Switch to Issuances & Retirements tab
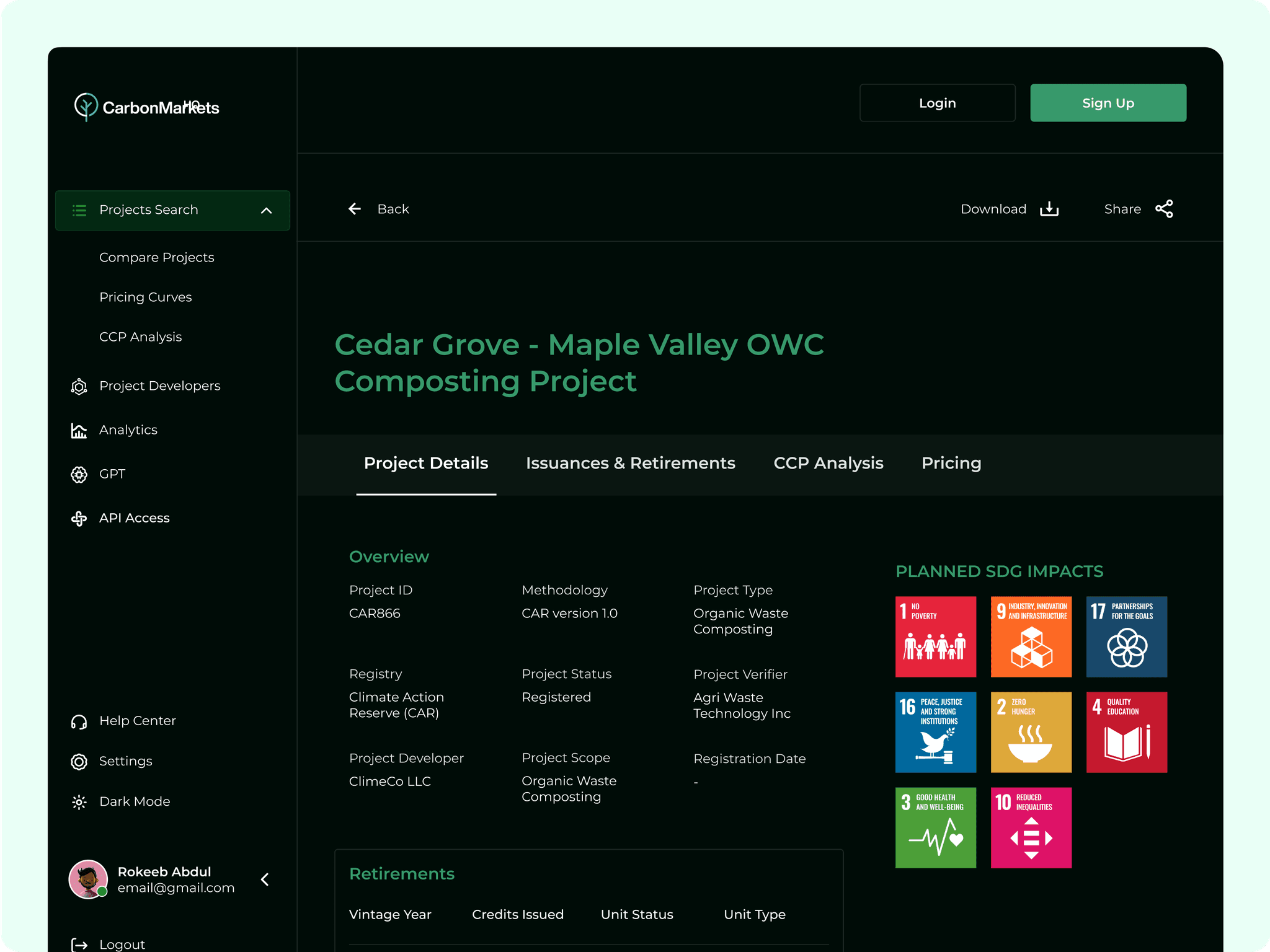The height and width of the screenshot is (952, 1270). point(630,464)
